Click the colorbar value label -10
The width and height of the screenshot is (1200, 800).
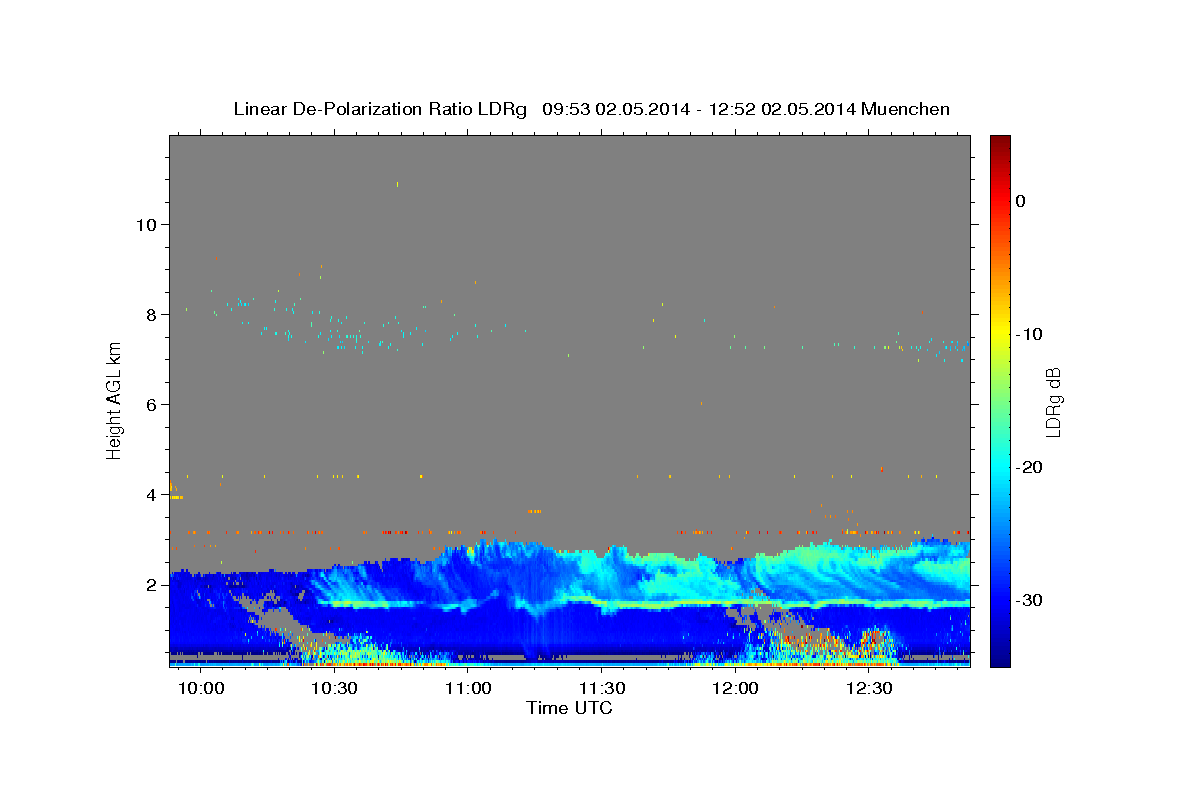click(x=1030, y=334)
